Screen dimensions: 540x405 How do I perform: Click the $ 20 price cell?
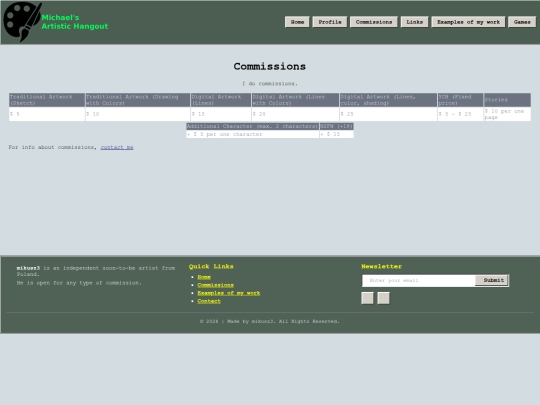tap(295, 114)
